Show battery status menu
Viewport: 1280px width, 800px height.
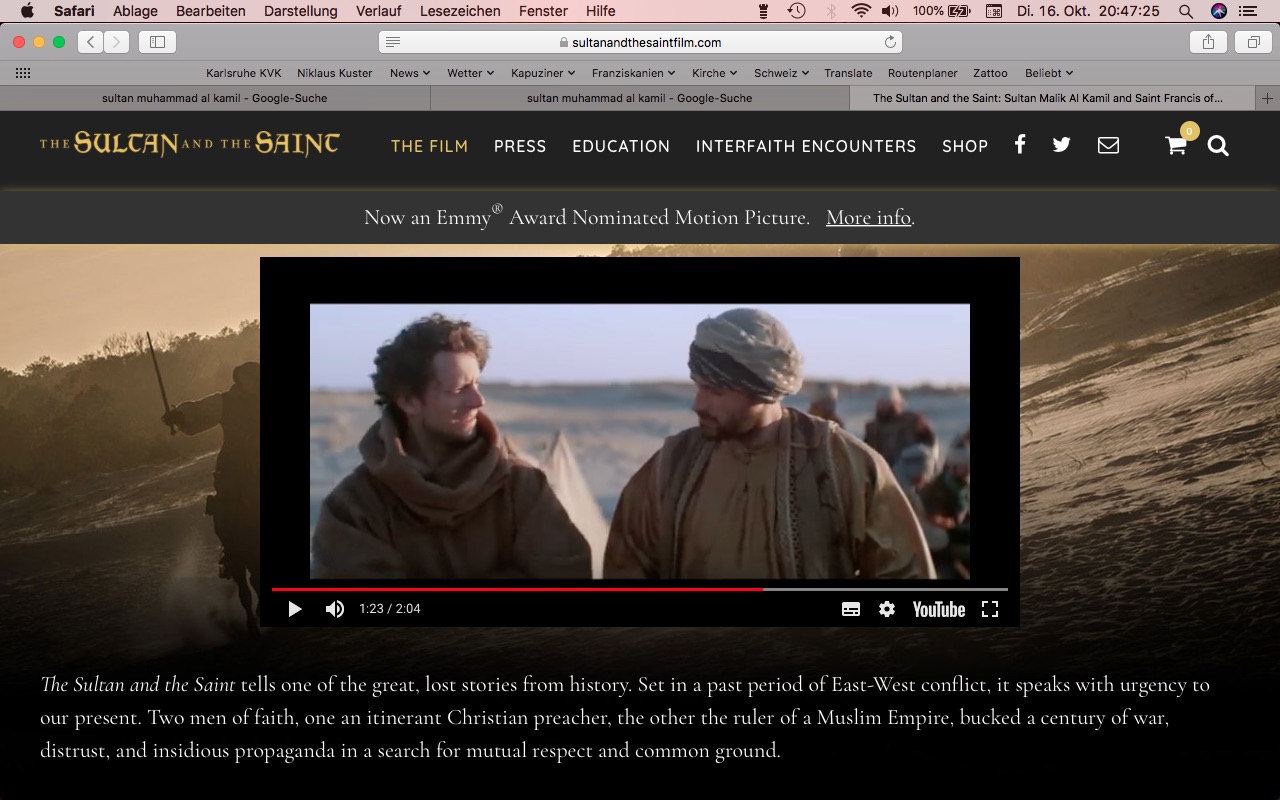[941, 11]
